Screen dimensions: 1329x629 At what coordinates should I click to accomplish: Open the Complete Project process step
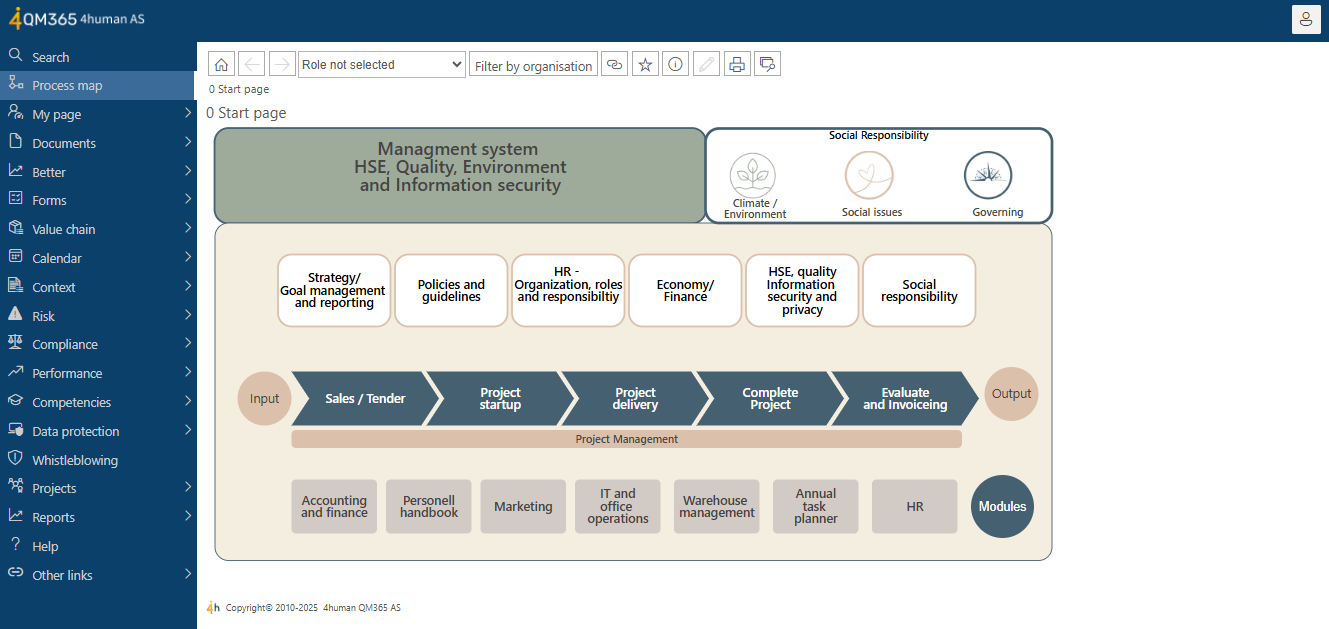point(770,399)
